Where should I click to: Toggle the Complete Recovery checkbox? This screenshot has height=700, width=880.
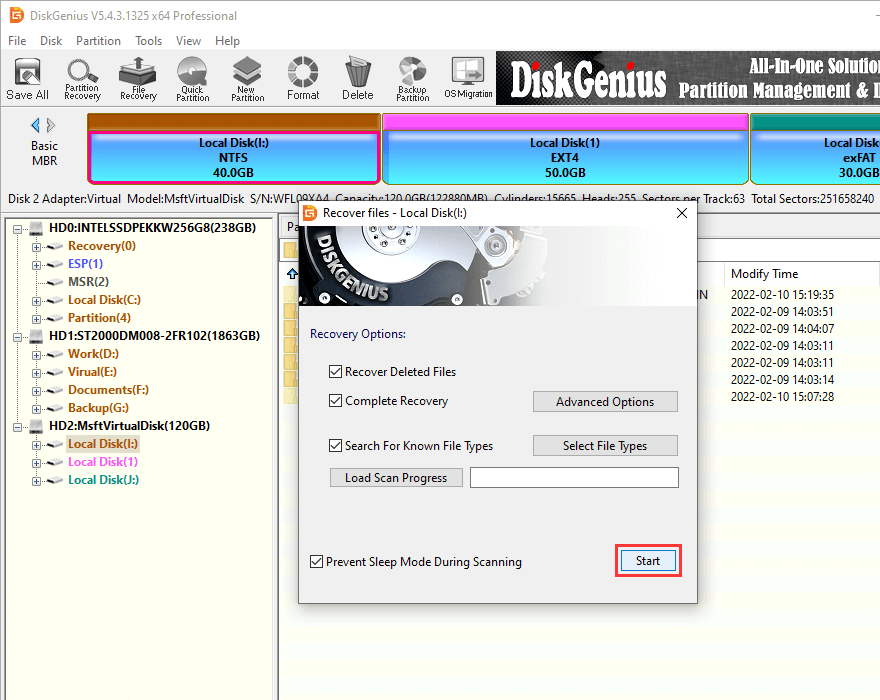point(335,401)
